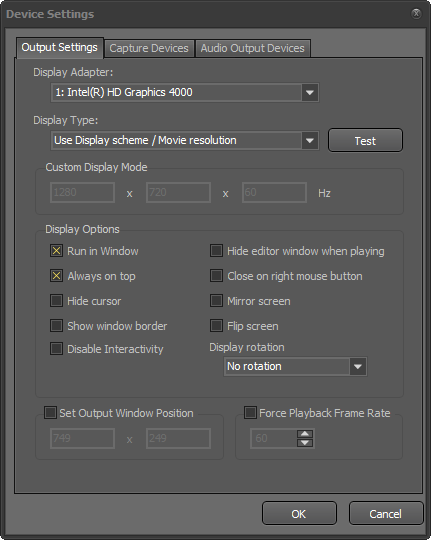
Task: Tick the Flip screen checkbox
Action: coord(216,325)
